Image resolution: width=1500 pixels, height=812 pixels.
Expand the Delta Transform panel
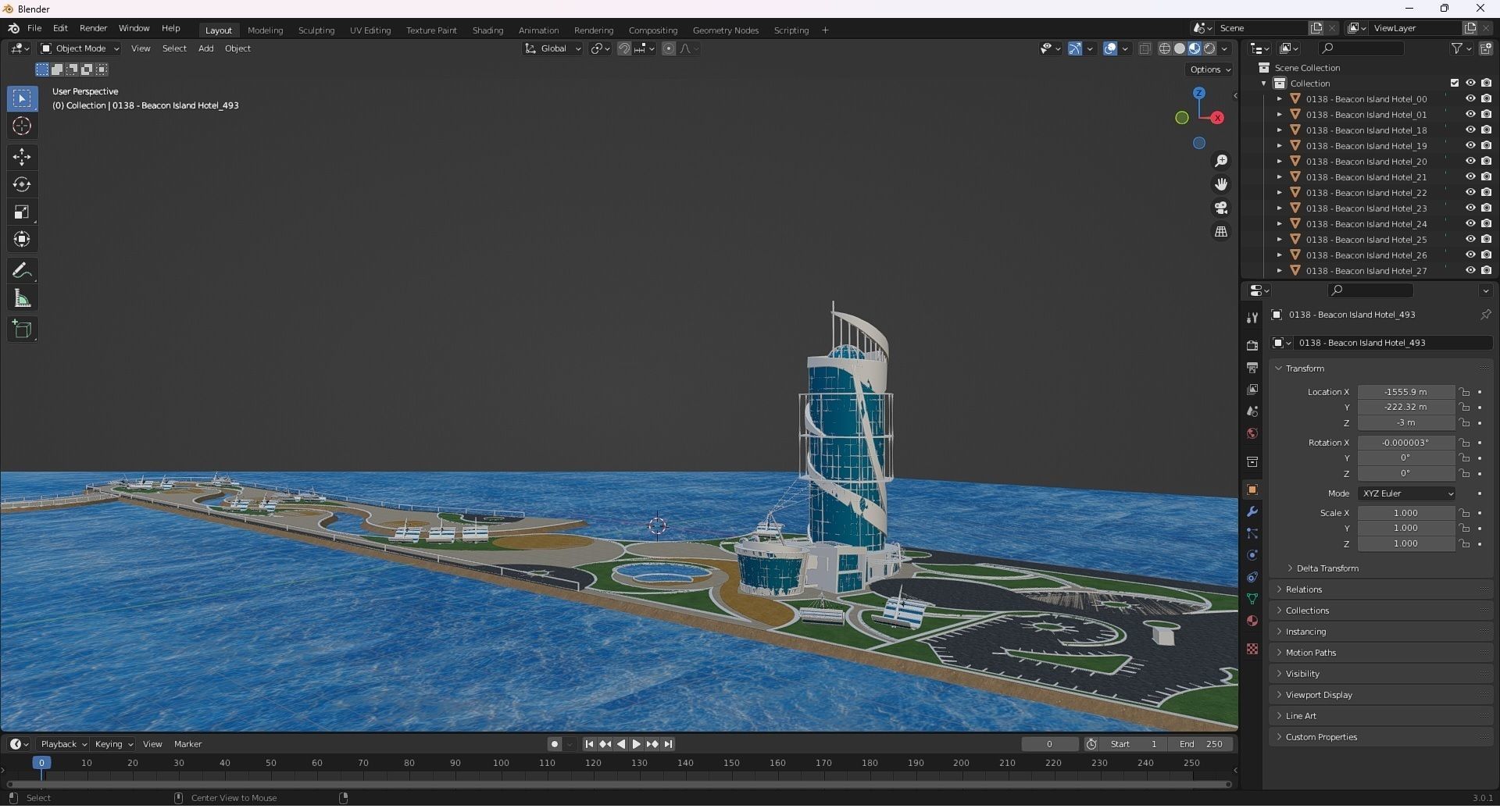point(1327,568)
